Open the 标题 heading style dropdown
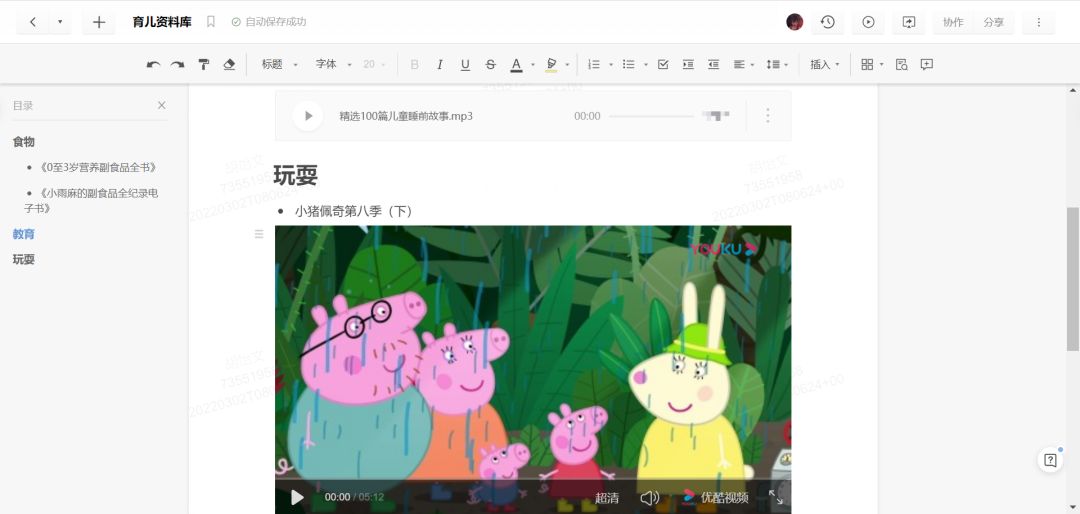1080x514 pixels. pyautogui.click(x=279, y=64)
